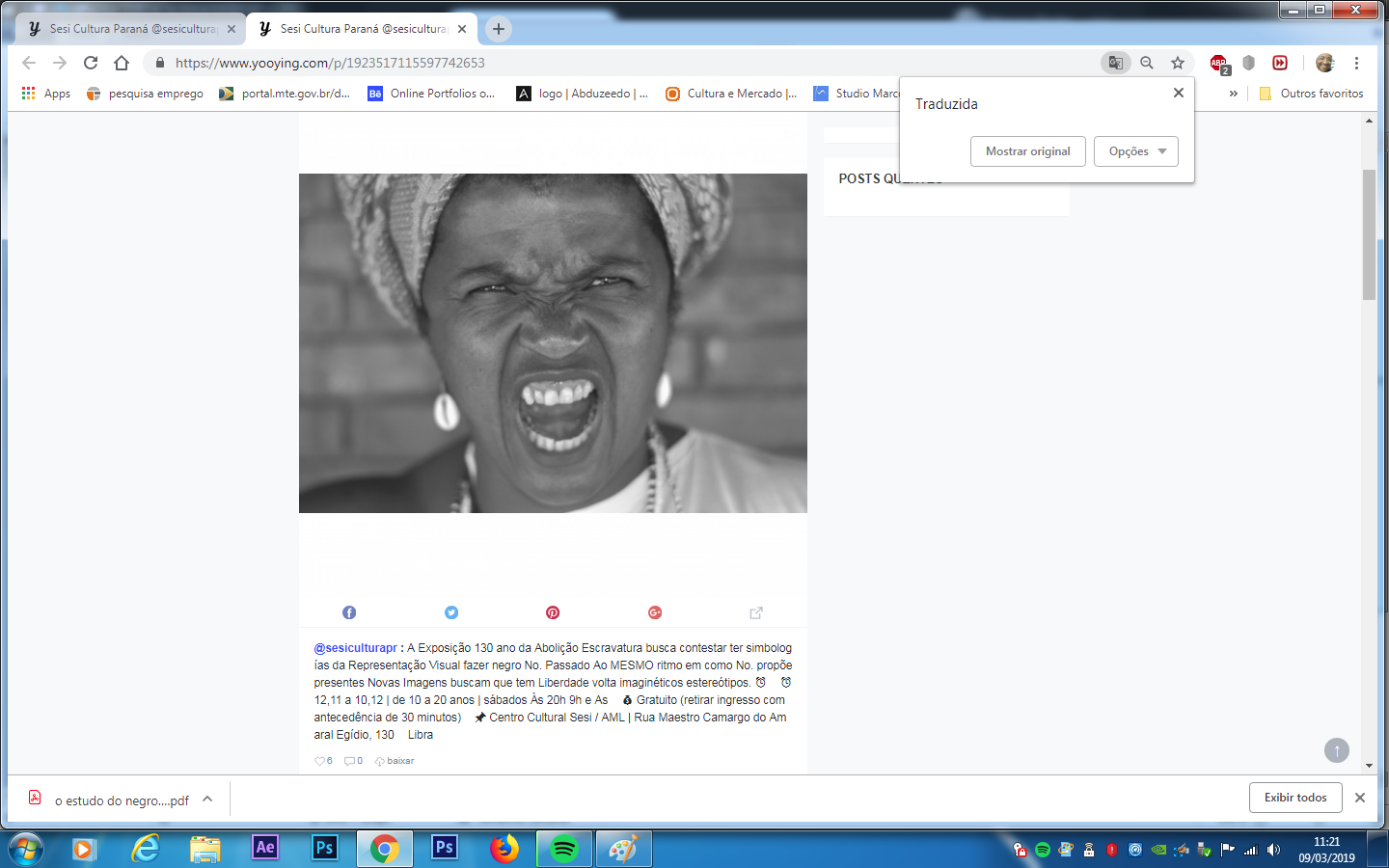
Task: Open the zoom magnifier icon in address bar
Action: coord(1147,63)
